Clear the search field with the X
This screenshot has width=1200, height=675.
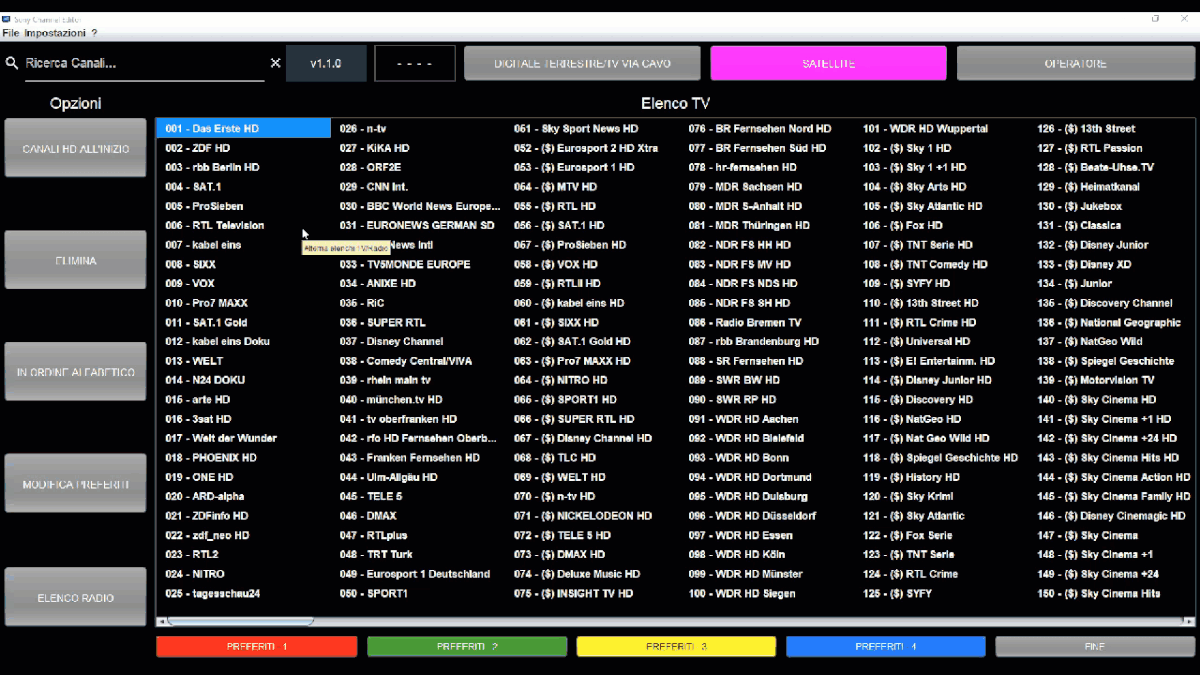(276, 63)
